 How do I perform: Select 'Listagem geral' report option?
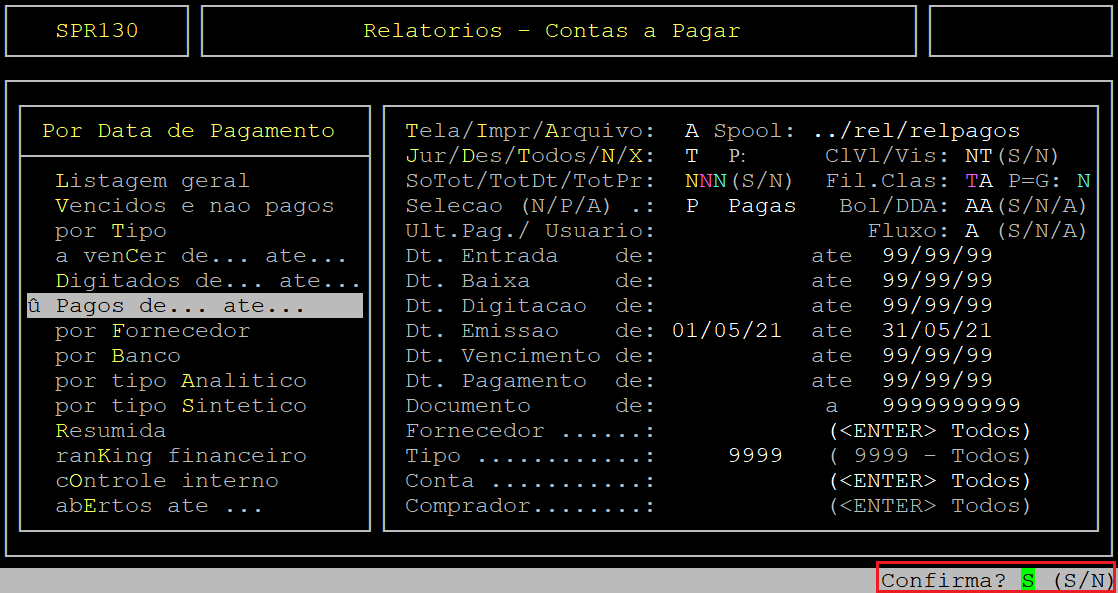tap(152, 181)
